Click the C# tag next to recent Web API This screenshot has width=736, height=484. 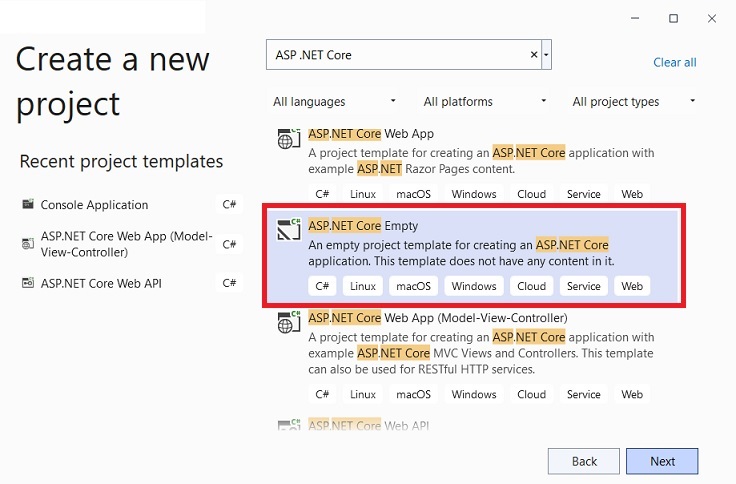coord(229,283)
